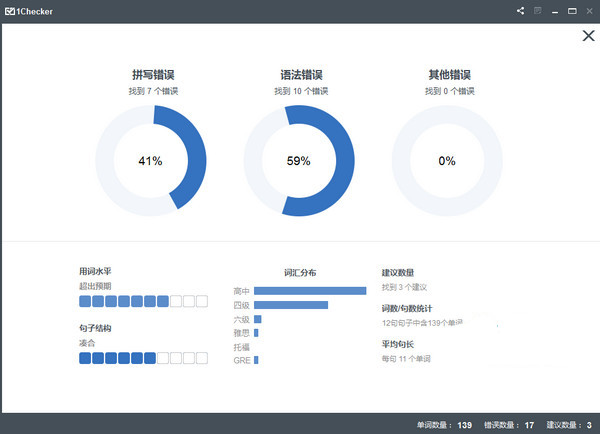Select the 语法错误 heading

click(301, 75)
